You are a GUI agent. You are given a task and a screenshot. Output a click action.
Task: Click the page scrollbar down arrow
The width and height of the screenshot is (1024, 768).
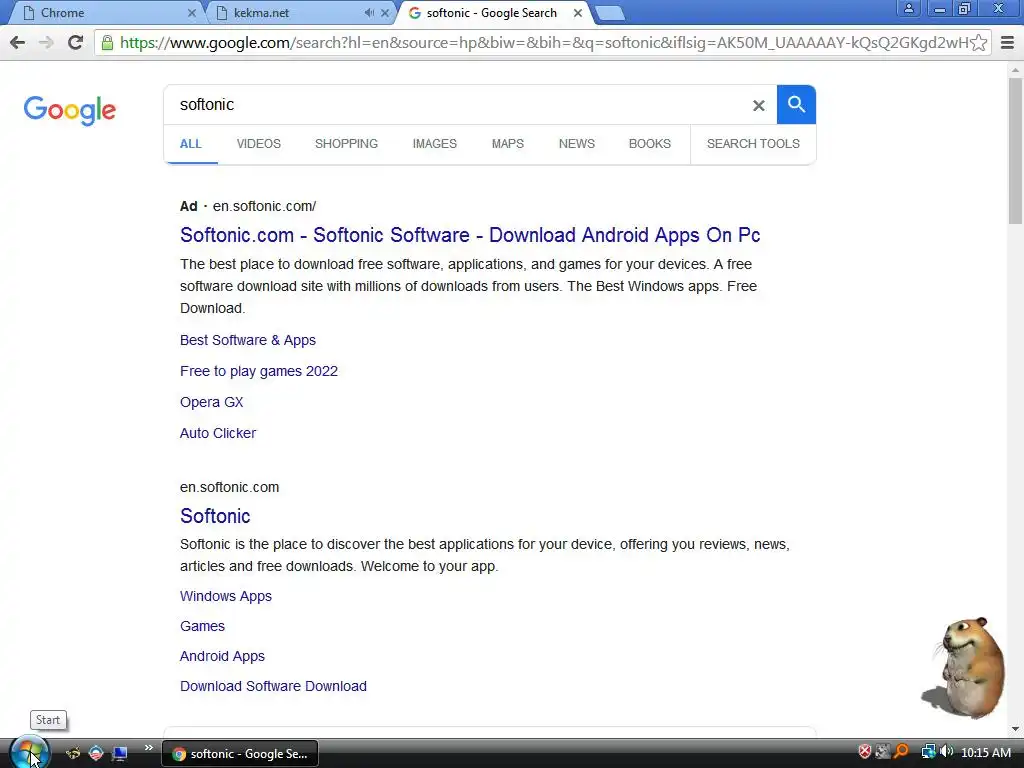click(1016, 729)
